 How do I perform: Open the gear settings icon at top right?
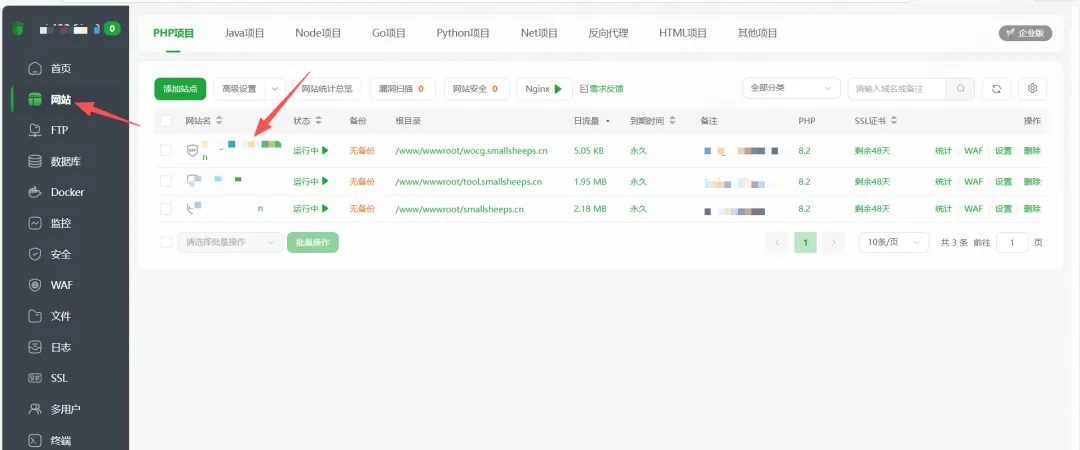click(1032, 89)
